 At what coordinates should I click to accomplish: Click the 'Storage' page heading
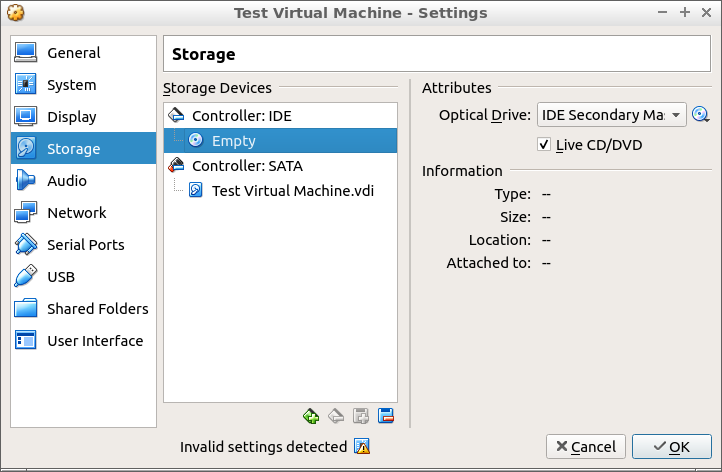tap(204, 54)
